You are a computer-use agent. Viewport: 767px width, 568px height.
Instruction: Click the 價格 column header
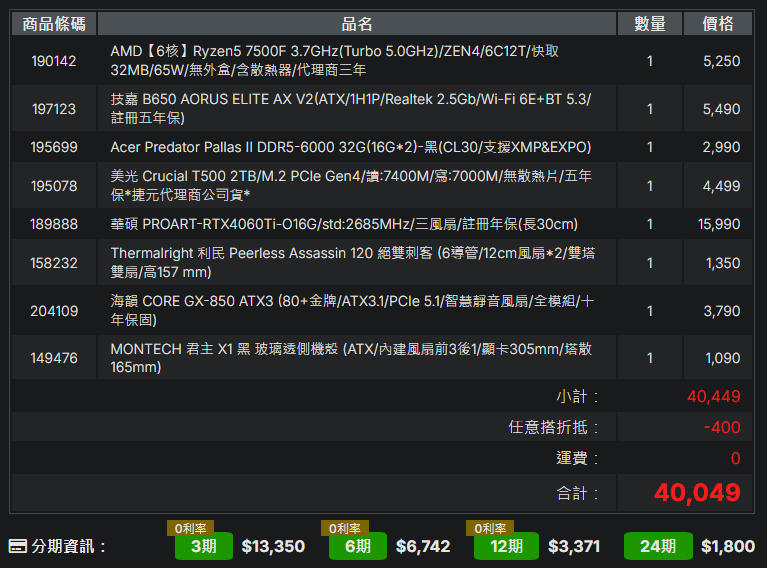718,23
